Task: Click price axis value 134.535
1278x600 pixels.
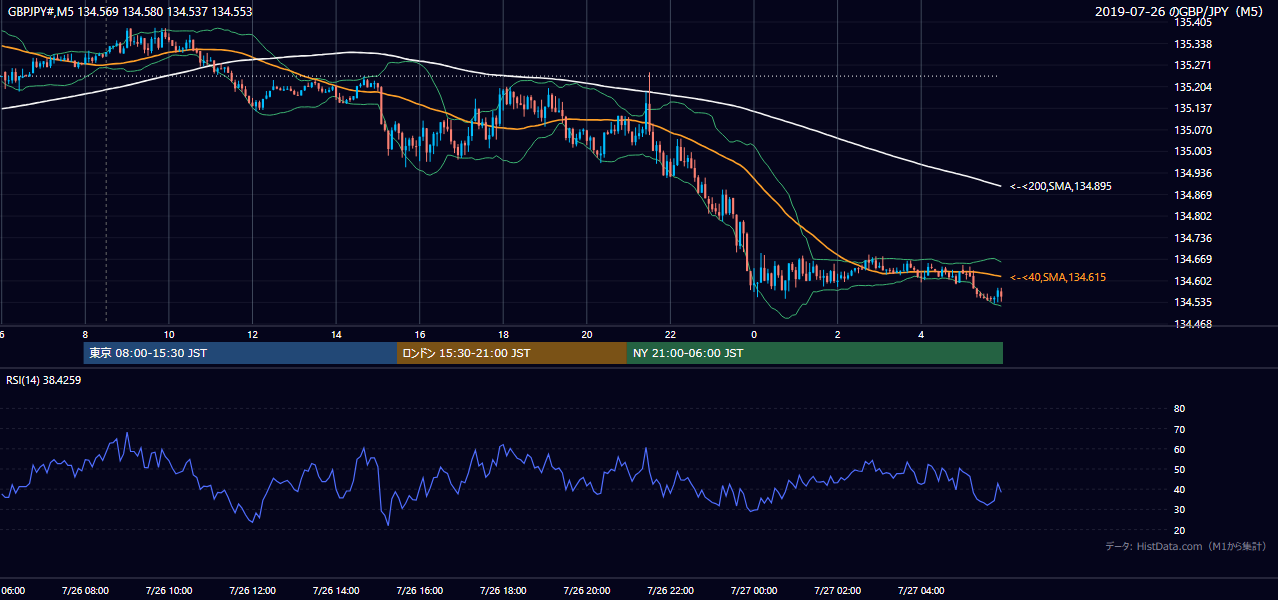Action: coord(1193,302)
